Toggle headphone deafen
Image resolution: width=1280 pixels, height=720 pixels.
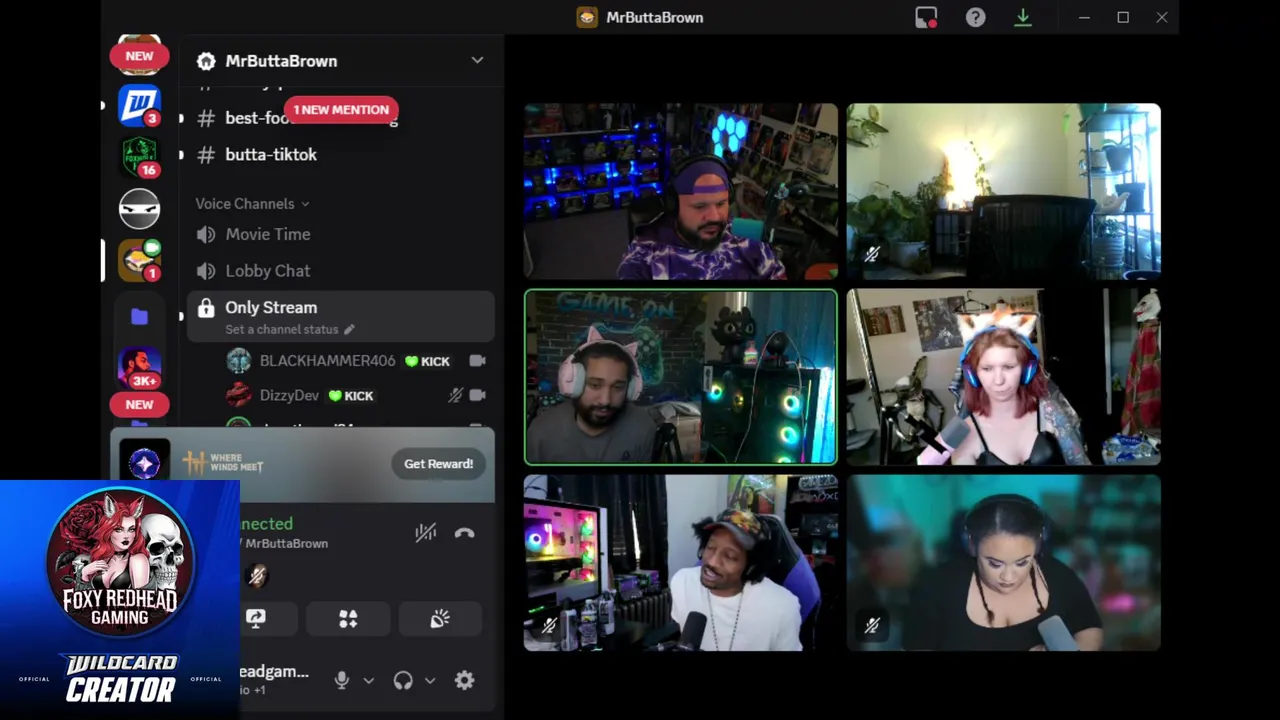(403, 680)
